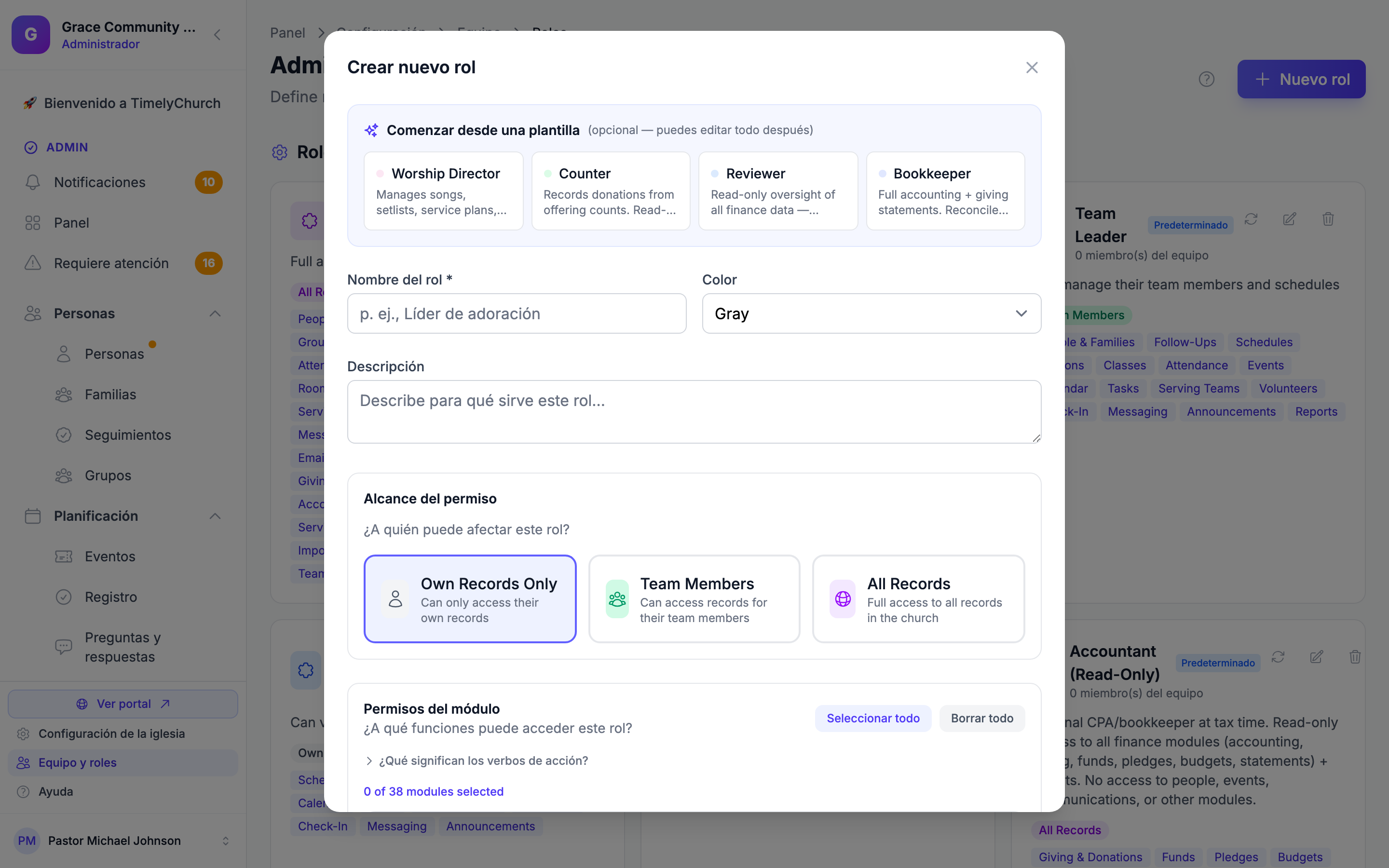Viewport: 1389px width, 868px height.
Task: Click the Notificaciones bell icon
Action: (x=33, y=183)
